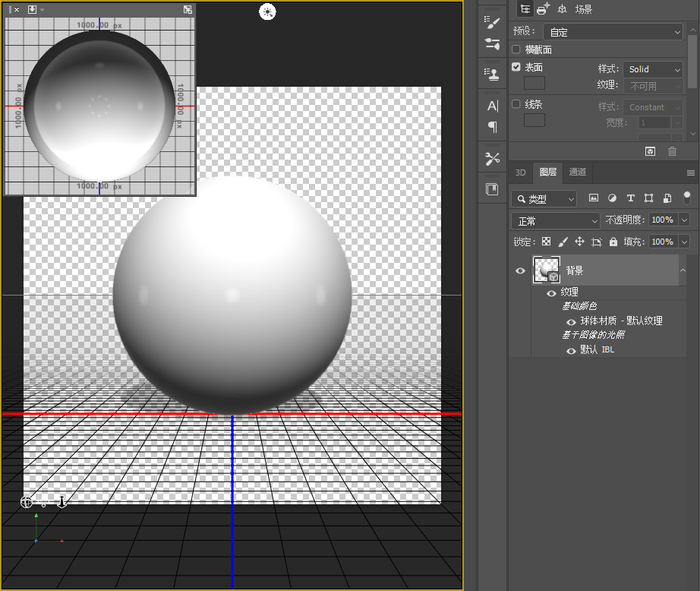This screenshot has height=591, width=700.
Task: Filter layers by type layers (T icon)
Action: click(630, 198)
